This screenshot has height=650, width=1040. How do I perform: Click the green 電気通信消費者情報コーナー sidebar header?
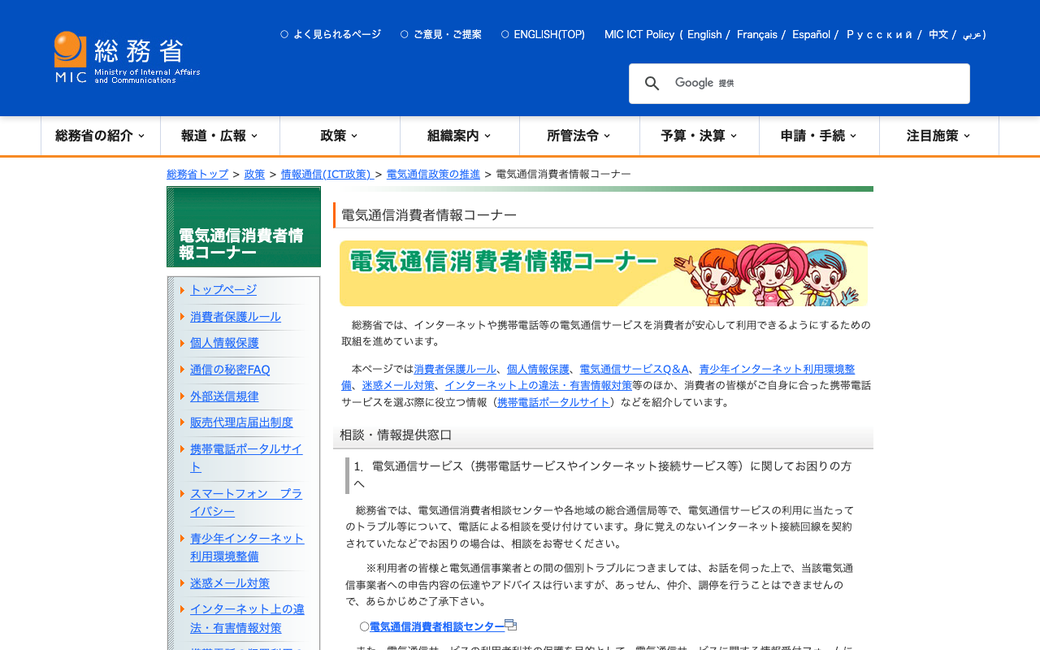tap(243, 227)
